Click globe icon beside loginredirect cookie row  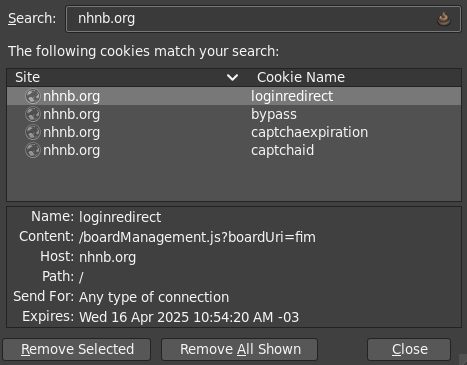(33, 96)
